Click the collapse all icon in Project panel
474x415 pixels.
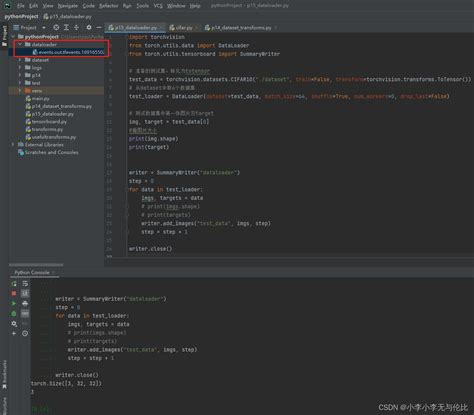pos(76,27)
